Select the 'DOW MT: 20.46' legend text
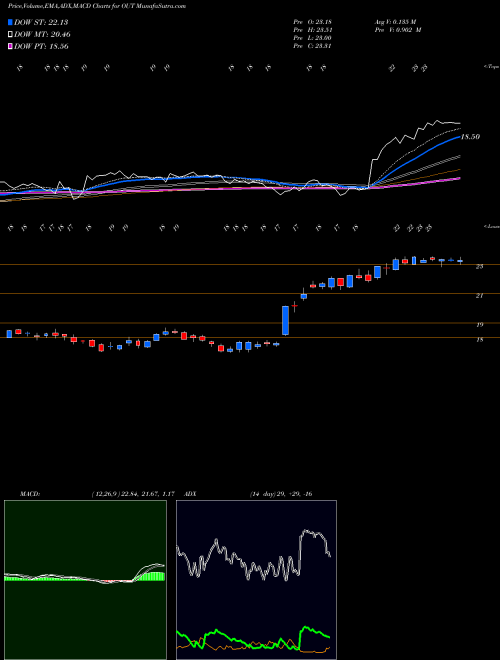500x660 pixels. [x=43, y=35]
